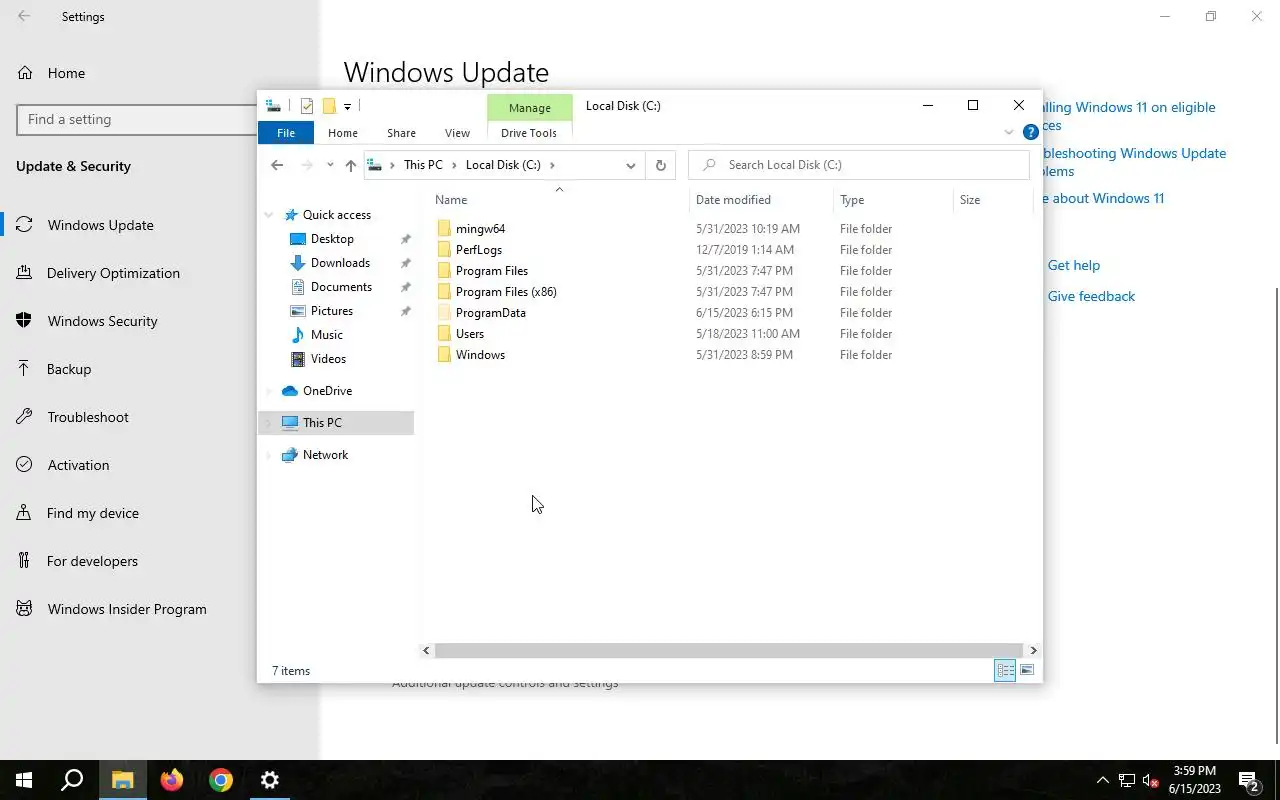Open Downloads in Quick access
Screen dimensions: 1280x800
click(x=340, y=263)
